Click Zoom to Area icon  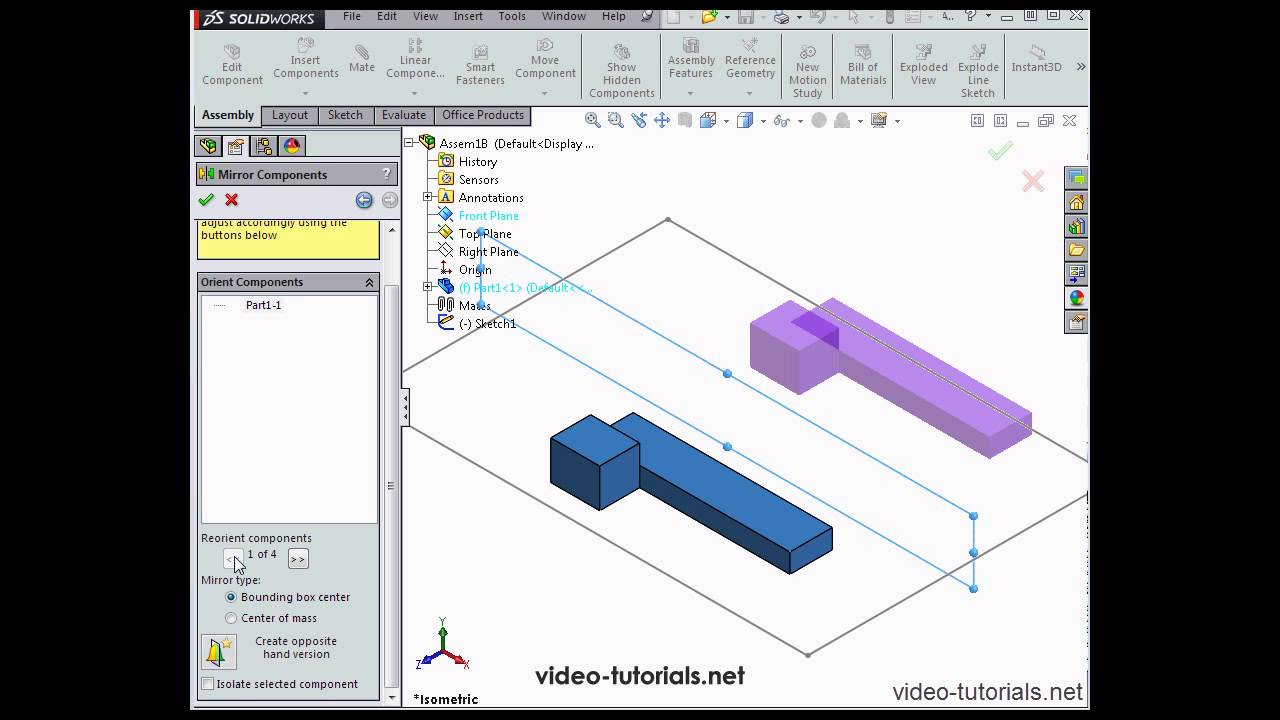coord(616,120)
